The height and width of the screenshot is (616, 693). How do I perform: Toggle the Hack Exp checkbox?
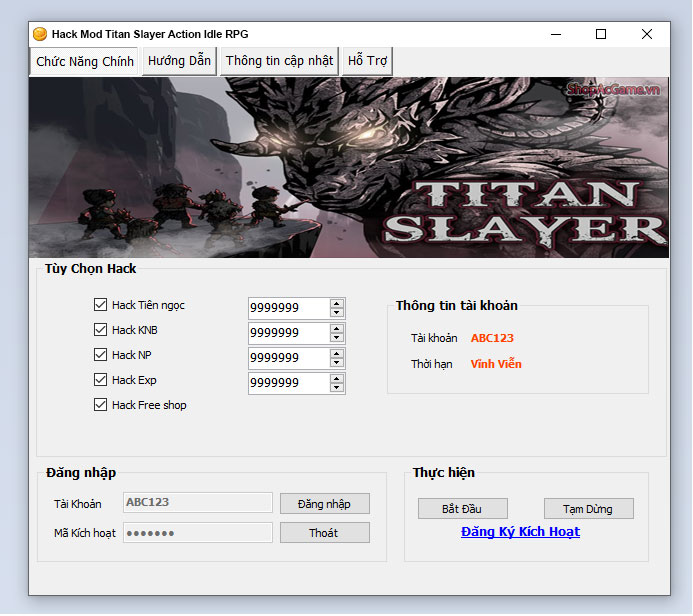pos(100,380)
